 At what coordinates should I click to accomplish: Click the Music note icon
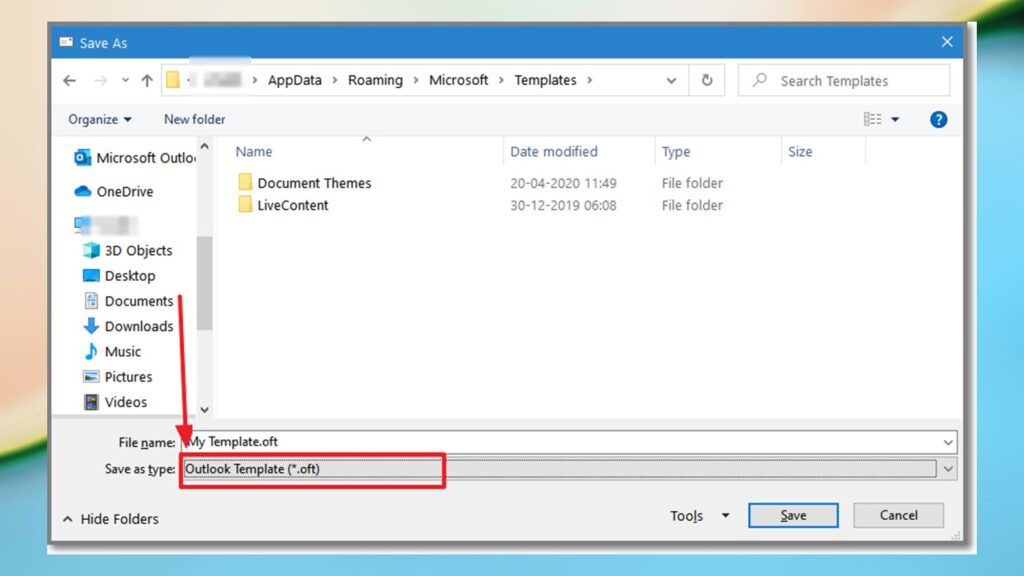(x=91, y=351)
